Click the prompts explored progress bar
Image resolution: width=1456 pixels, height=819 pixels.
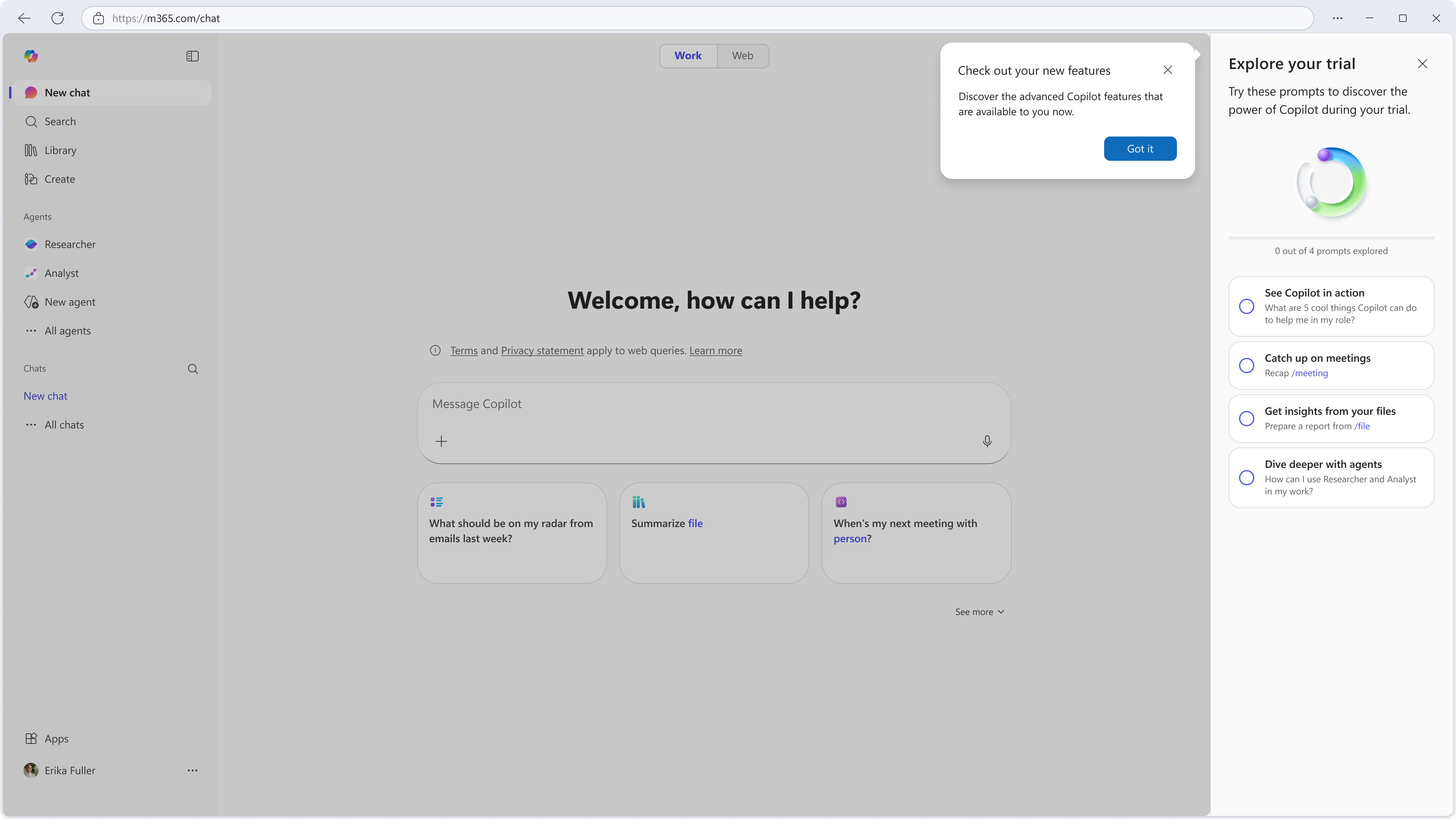click(x=1331, y=238)
